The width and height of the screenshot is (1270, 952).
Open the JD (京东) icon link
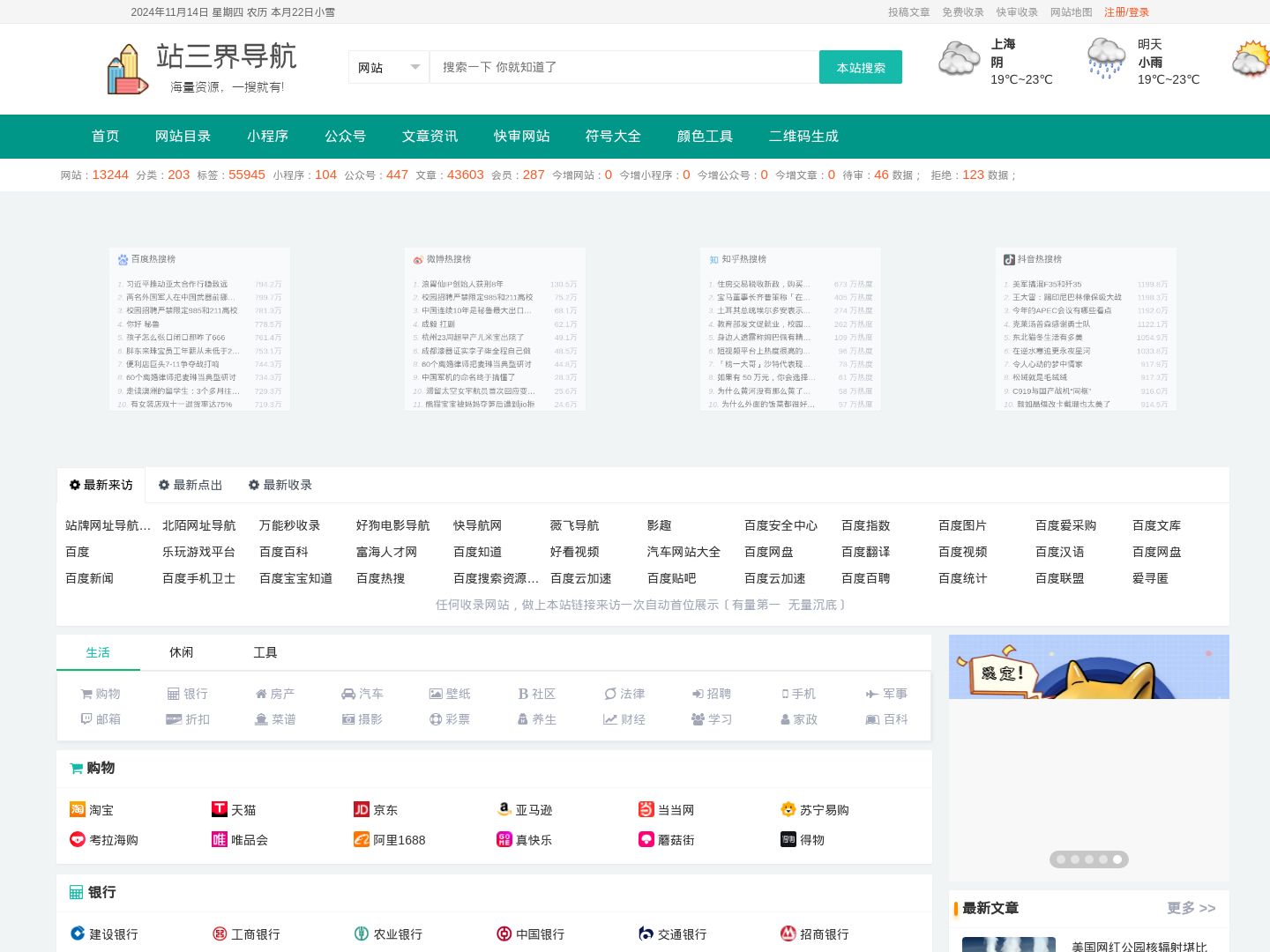[x=362, y=809]
